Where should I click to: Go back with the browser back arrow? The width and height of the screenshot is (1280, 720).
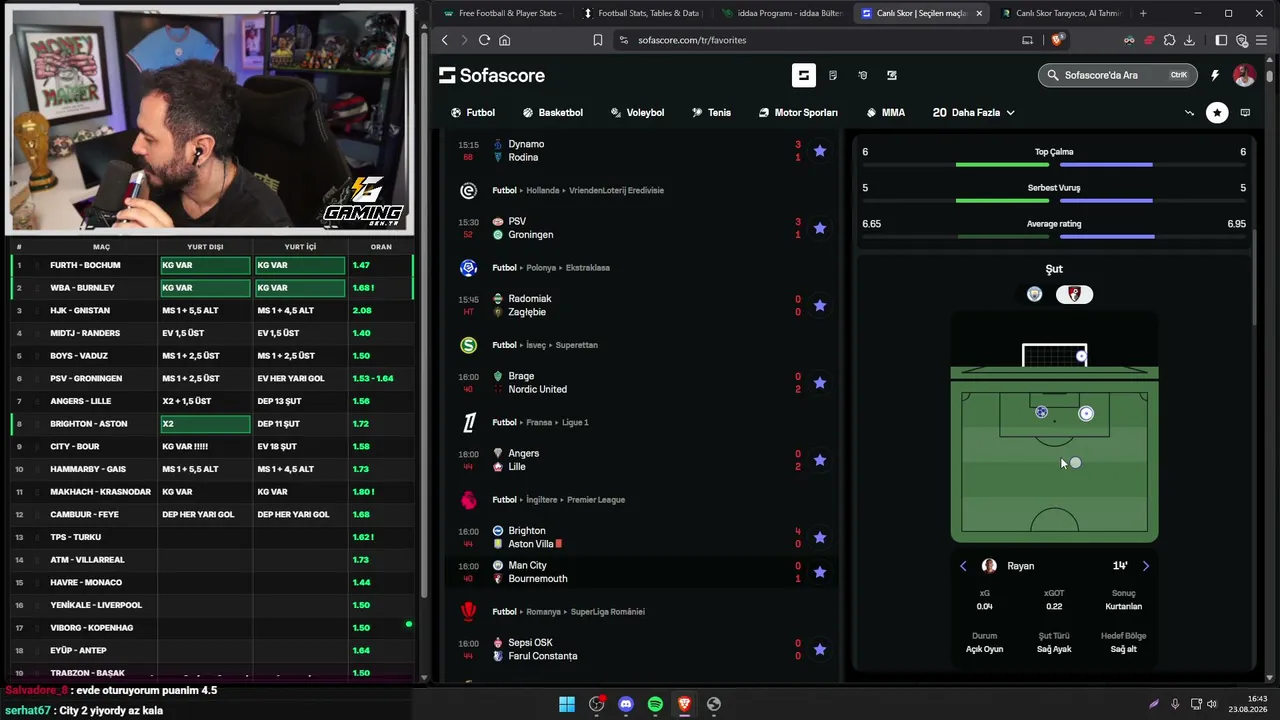(446, 40)
